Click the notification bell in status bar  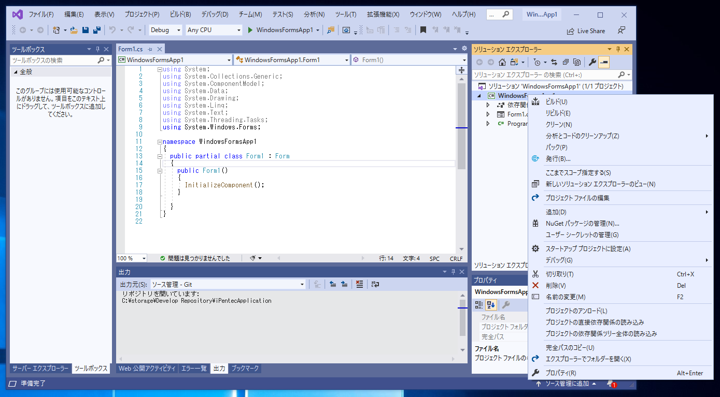[x=611, y=384]
